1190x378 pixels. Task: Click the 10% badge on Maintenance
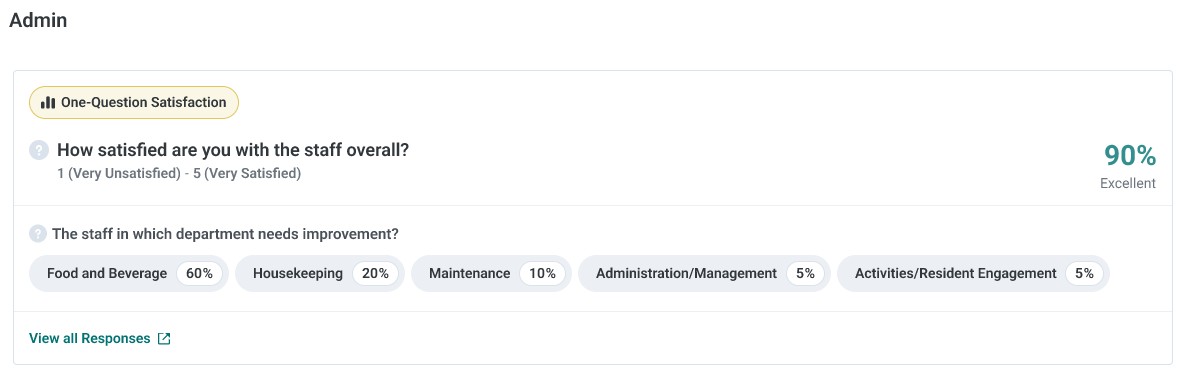pyautogui.click(x=543, y=273)
